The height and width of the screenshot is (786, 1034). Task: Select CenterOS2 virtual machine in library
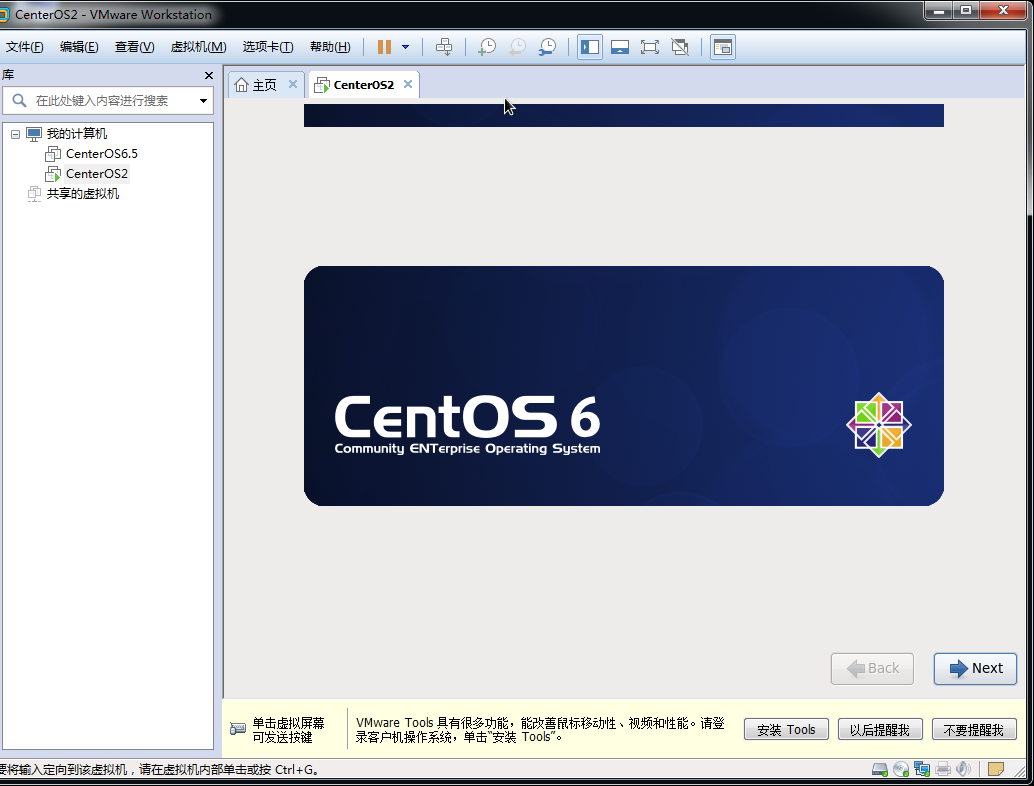(96, 173)
